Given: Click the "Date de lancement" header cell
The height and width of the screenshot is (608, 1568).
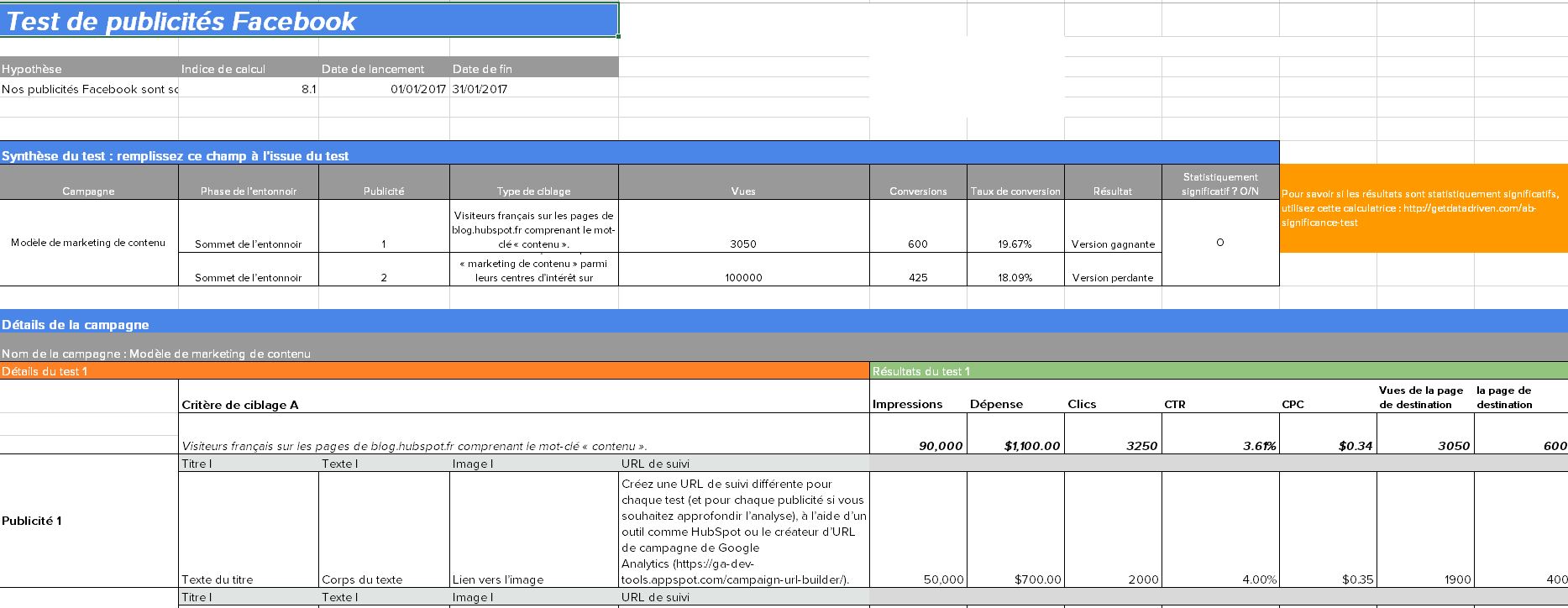Looking at the screenshot, I should (x=385, y=69).
